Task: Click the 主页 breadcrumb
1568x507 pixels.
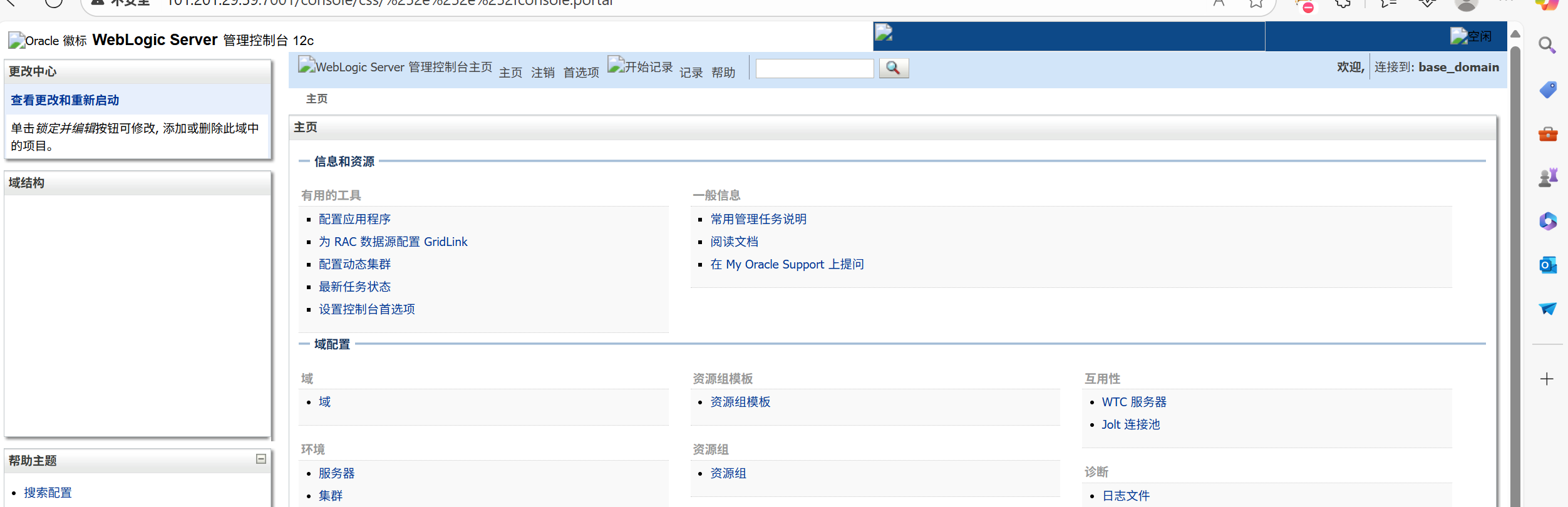Action: tap(317, 99)
